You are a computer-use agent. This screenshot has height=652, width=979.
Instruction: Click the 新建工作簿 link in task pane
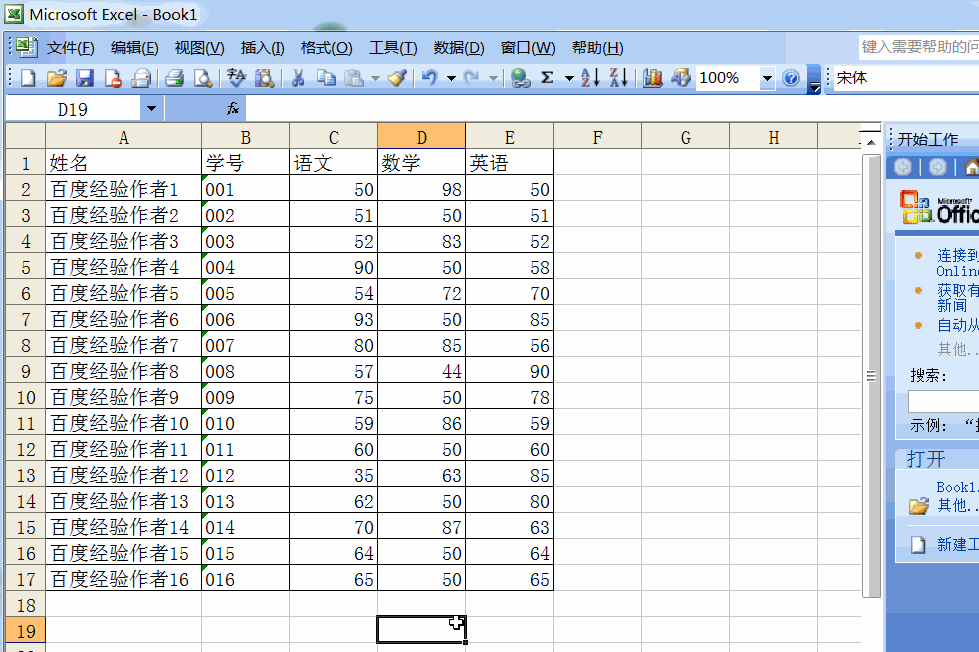[957, 544]
